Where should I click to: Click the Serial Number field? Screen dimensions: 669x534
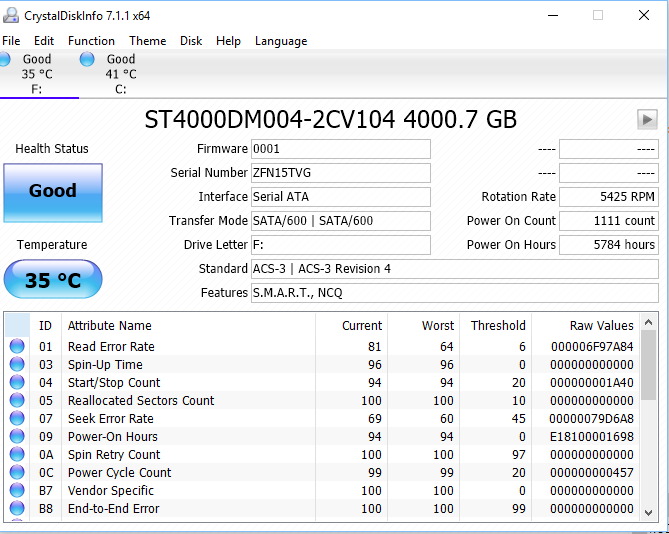click(x=340, y=173)
